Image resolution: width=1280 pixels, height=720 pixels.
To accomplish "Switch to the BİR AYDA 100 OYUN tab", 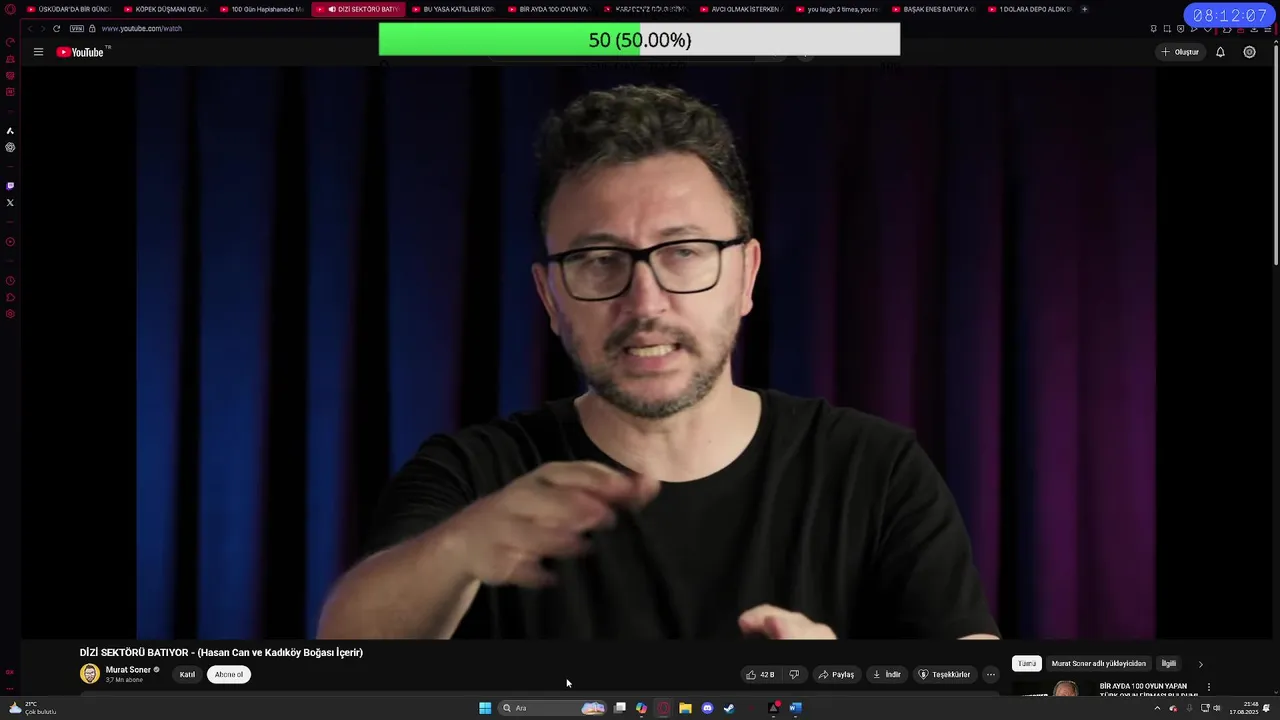I will click(x=549, y=9).
